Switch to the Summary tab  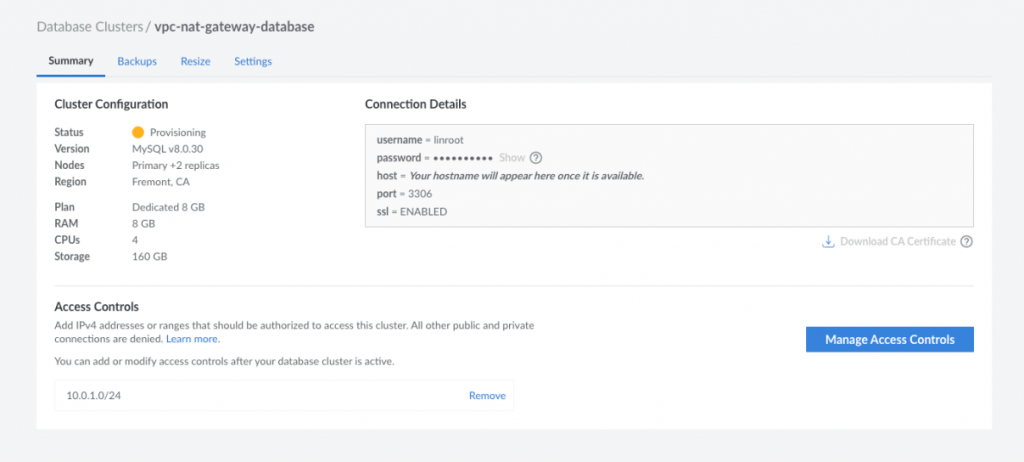[71, 61]
